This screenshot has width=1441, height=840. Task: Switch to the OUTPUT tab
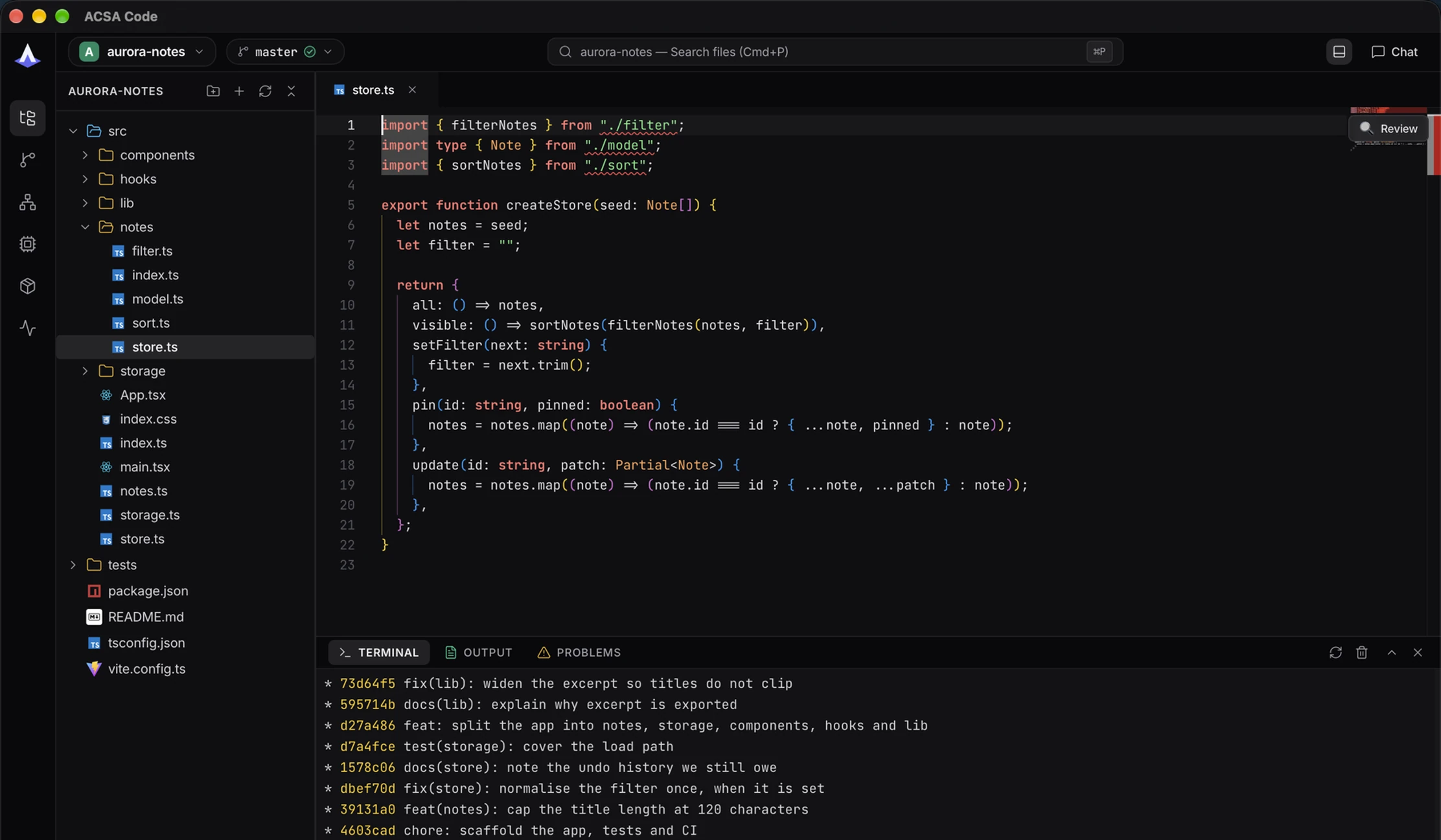click(479, 652)
